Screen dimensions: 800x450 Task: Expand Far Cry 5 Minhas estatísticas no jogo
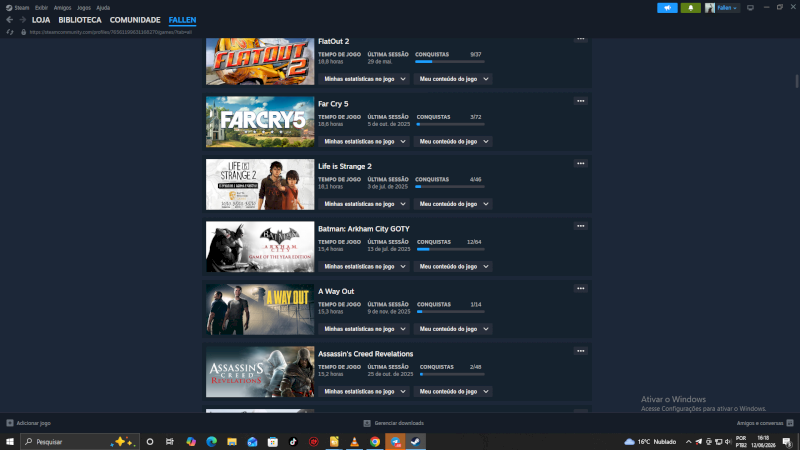point(364,141)
